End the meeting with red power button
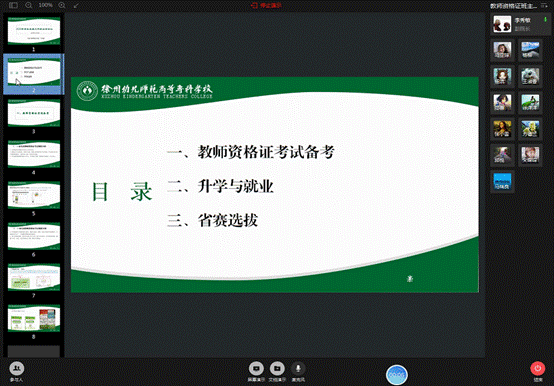Viewport: 554px width, 386px height. point(538,369)
